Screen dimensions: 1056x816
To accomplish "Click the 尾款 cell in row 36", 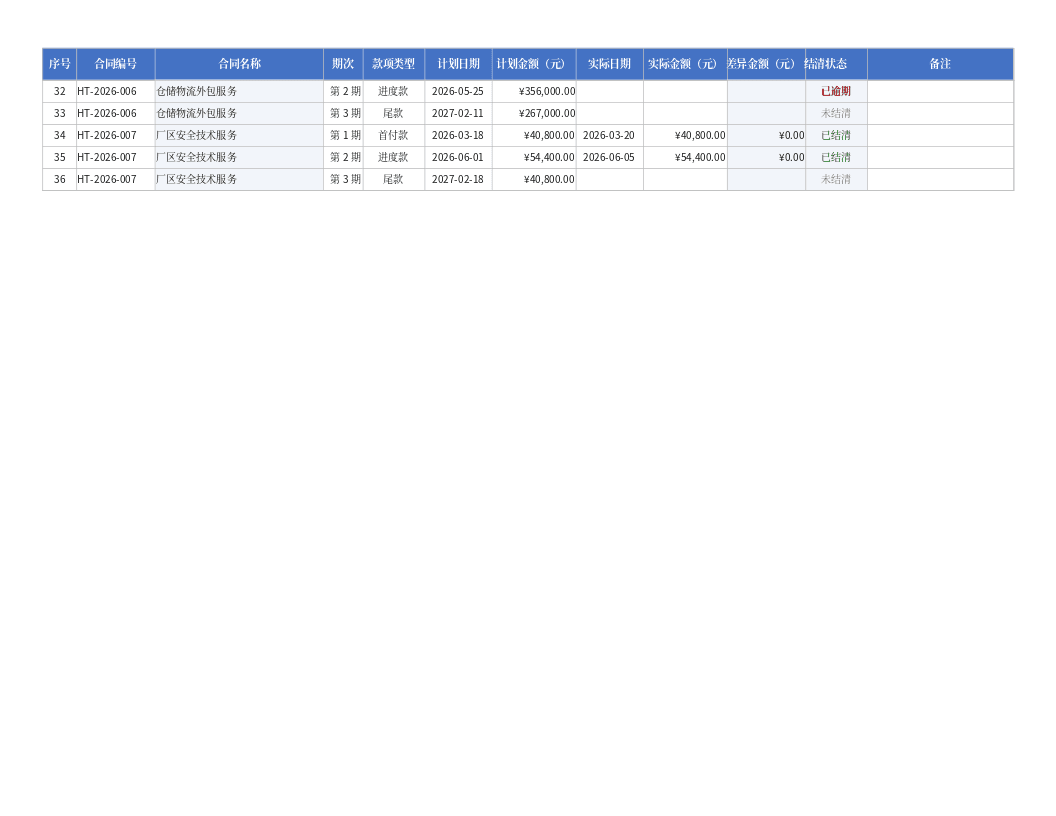I will click(x=394, y=180).
